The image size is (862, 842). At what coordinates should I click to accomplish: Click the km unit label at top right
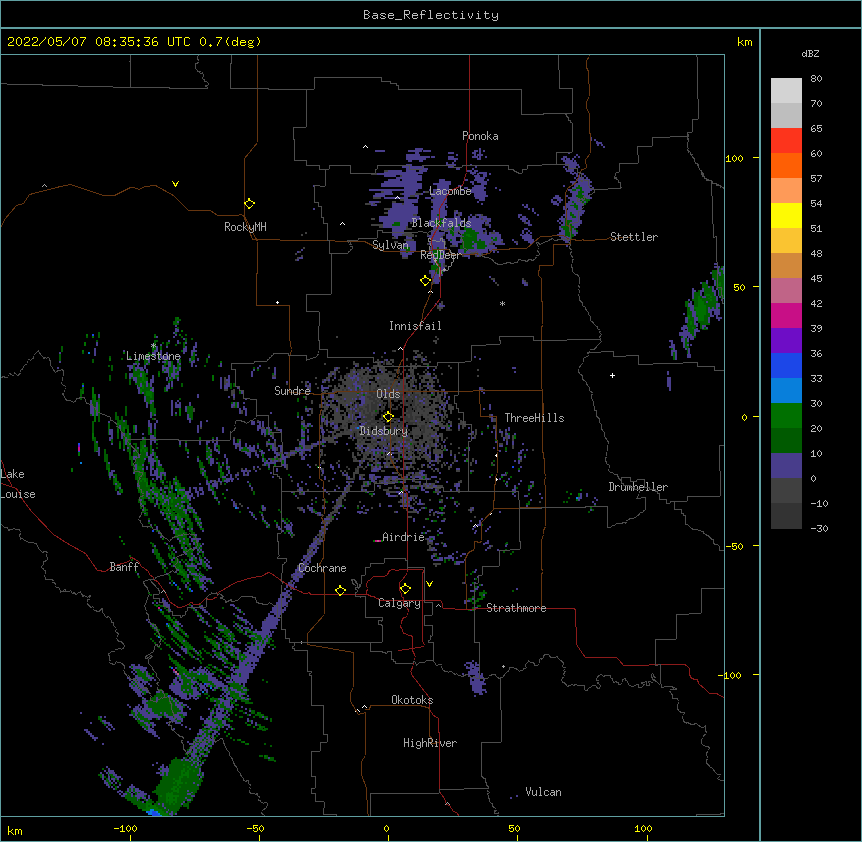[744, 42]
